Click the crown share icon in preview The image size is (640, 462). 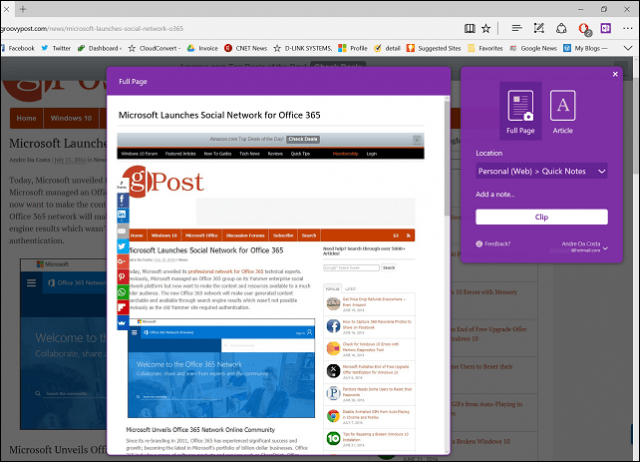122,322
